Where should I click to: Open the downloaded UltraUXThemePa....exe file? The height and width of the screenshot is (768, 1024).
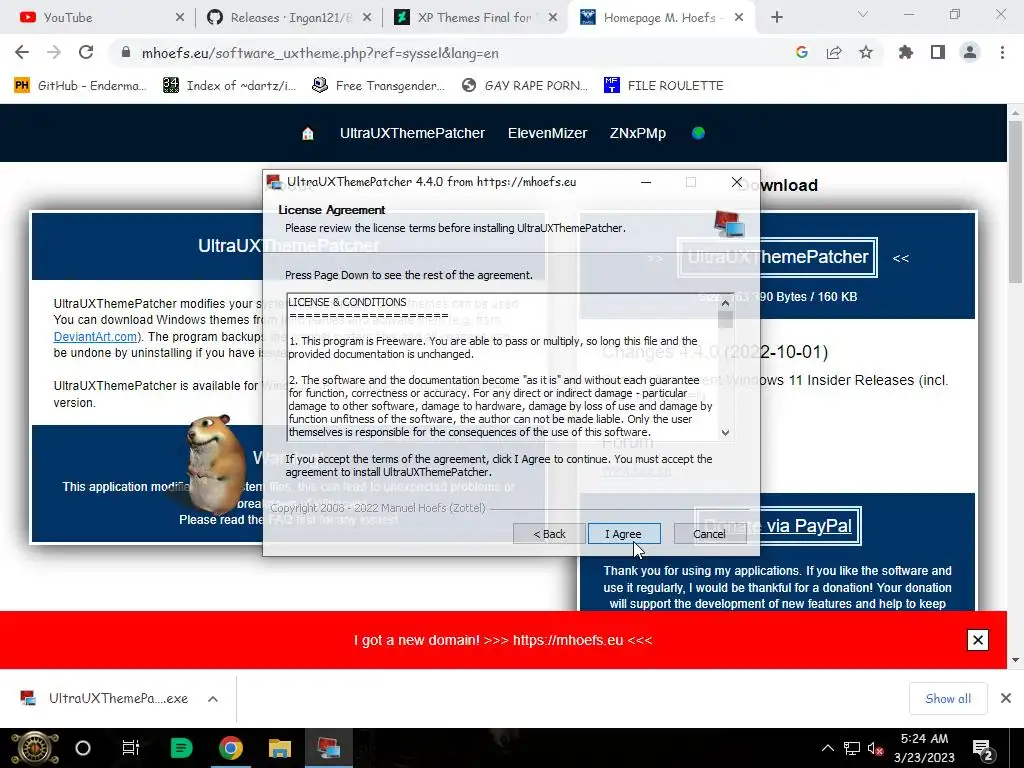(x=104, y=698)
